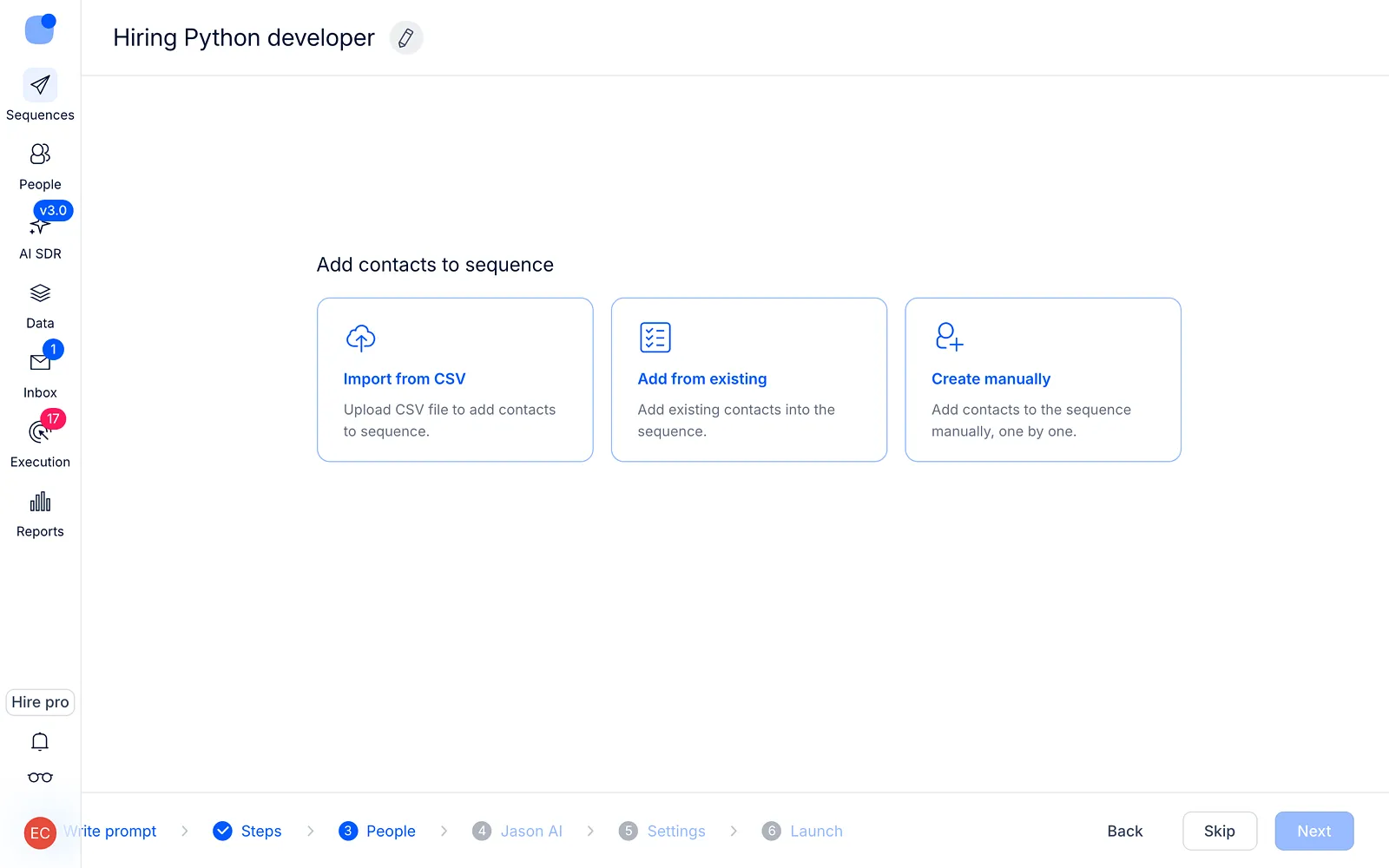Click the checklist icon for existing contacts
This screenshot has width=1389, height=868.
point(655,338)
